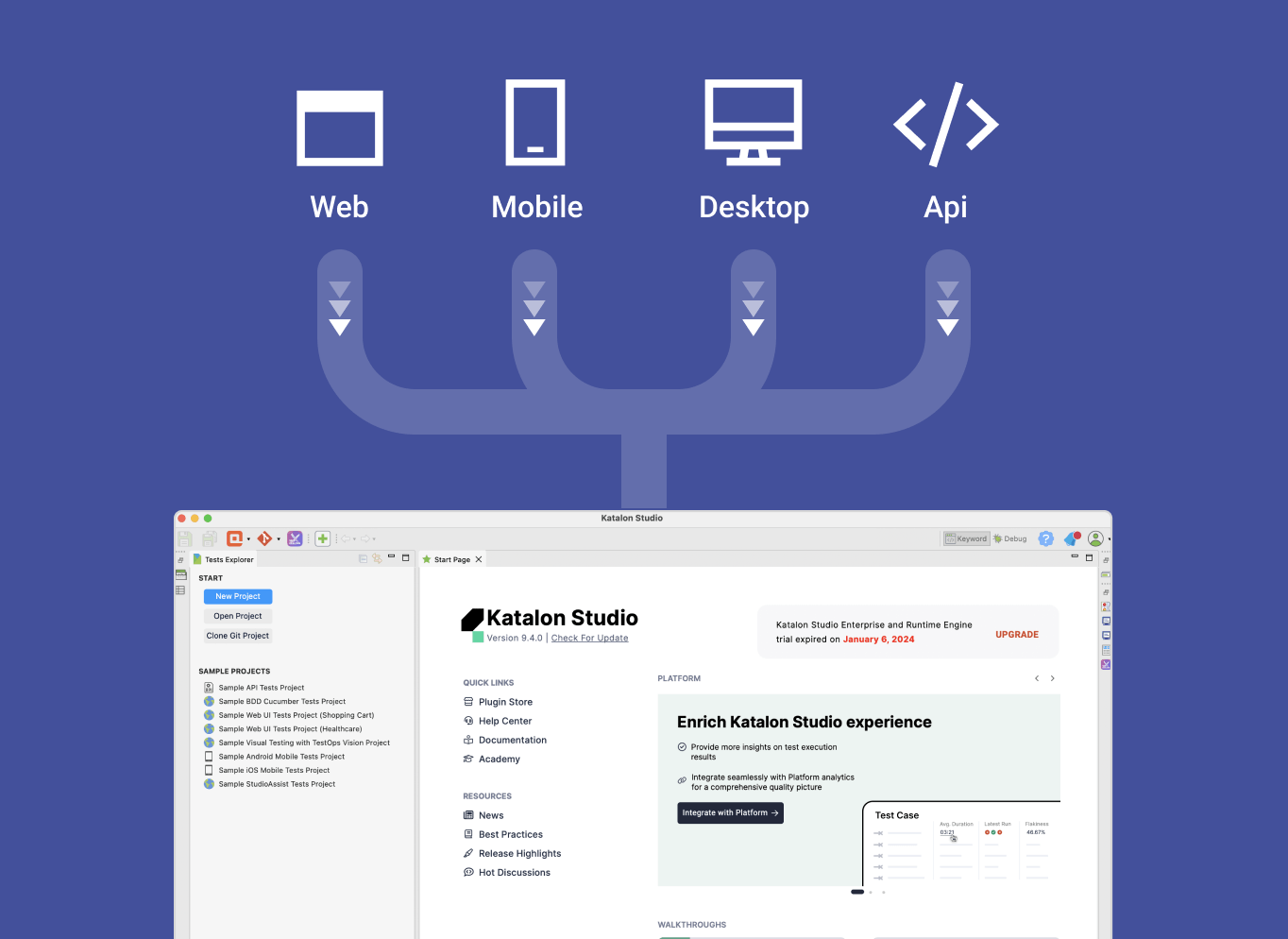Open the user profile avatar icon
Viewport: 1288px width, 939px height.
1095,538
